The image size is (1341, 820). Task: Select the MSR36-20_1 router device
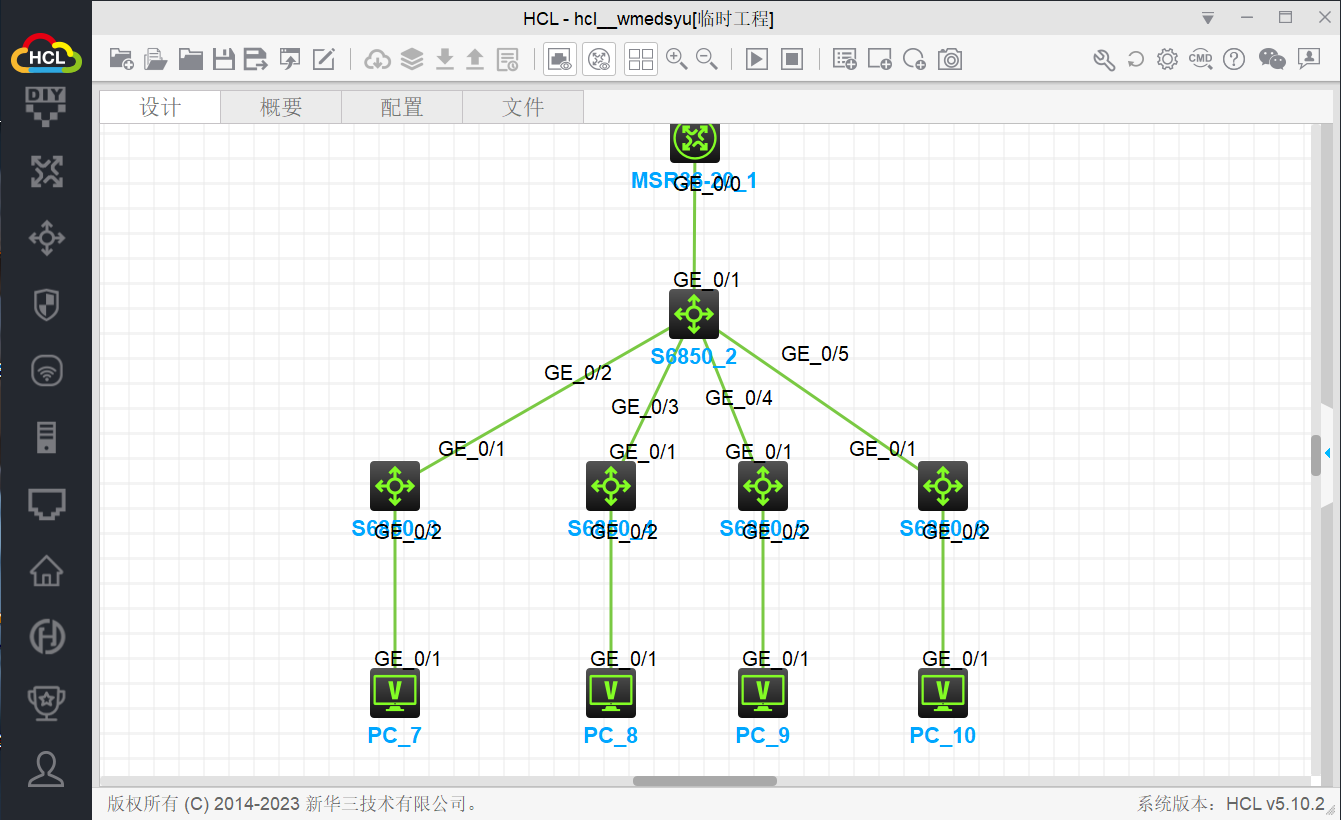695,142
